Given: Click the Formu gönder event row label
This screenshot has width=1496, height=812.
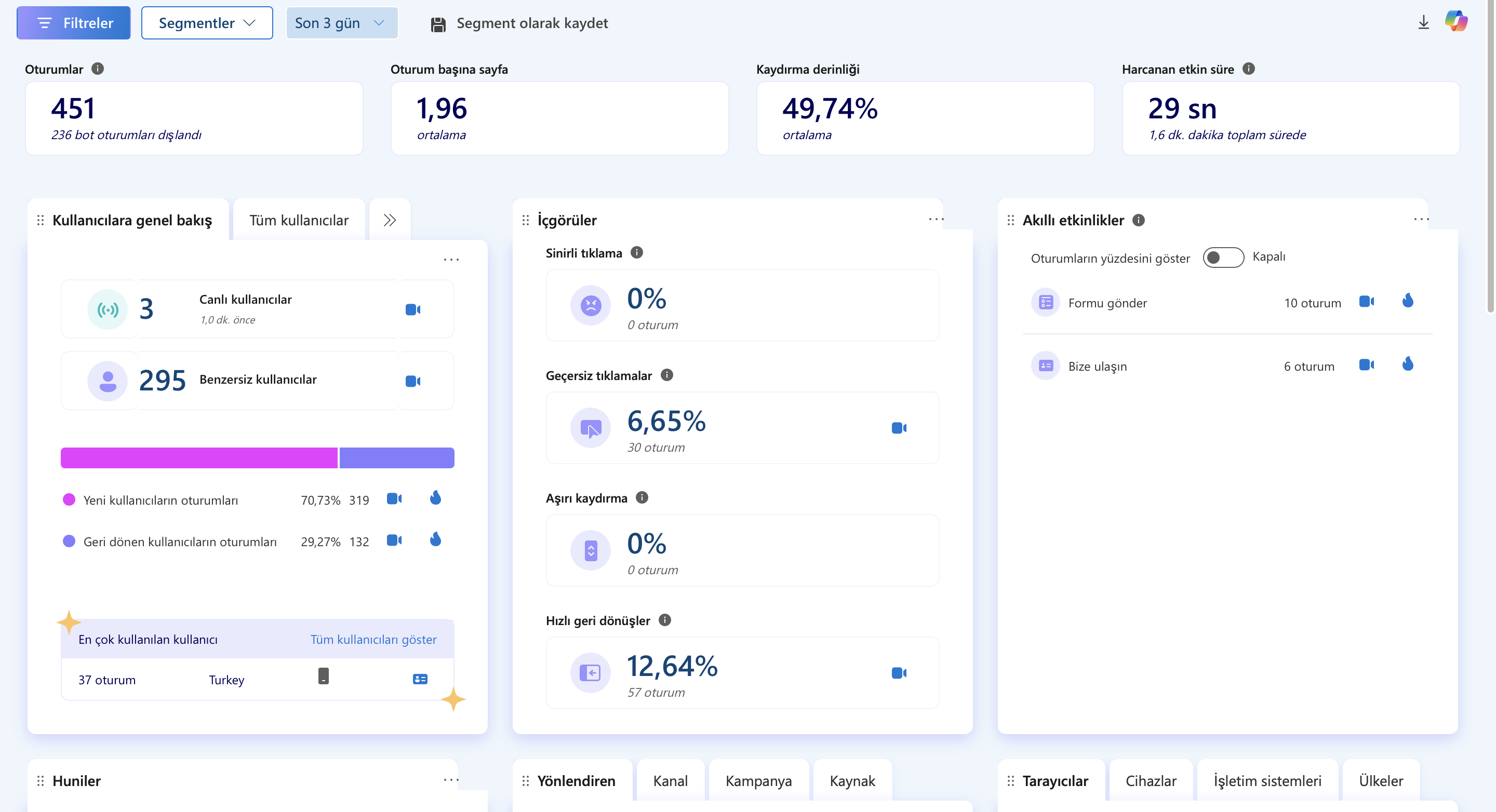Looking at the screenshot, I should pos(1107,303).
